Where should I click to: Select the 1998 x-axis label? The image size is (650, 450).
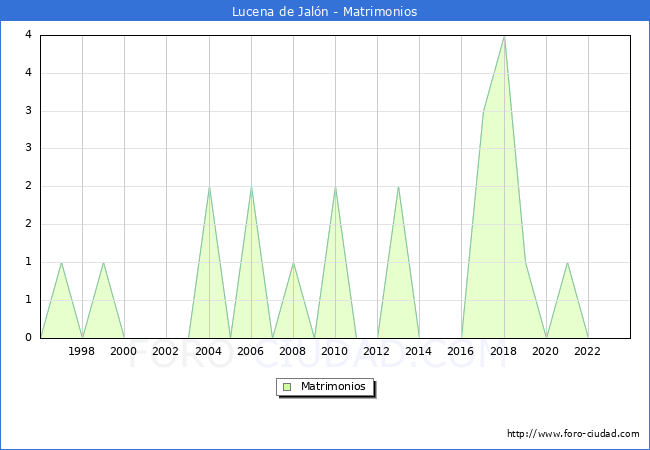pyautogui.click(x=81, y=351)
